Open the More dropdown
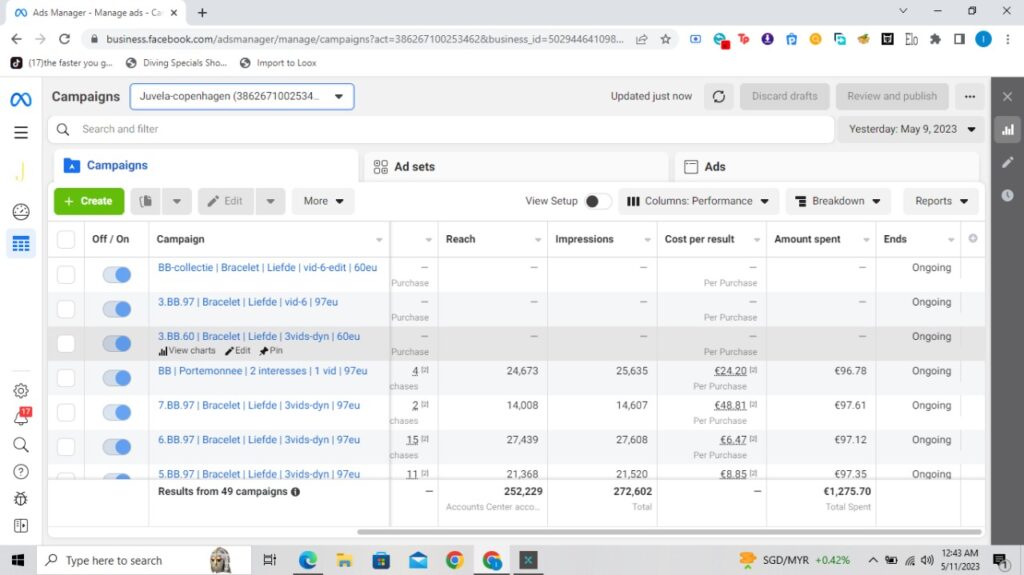Image resolution: width=1024 pixels, height=575 pixels. [x=323, y=201]
